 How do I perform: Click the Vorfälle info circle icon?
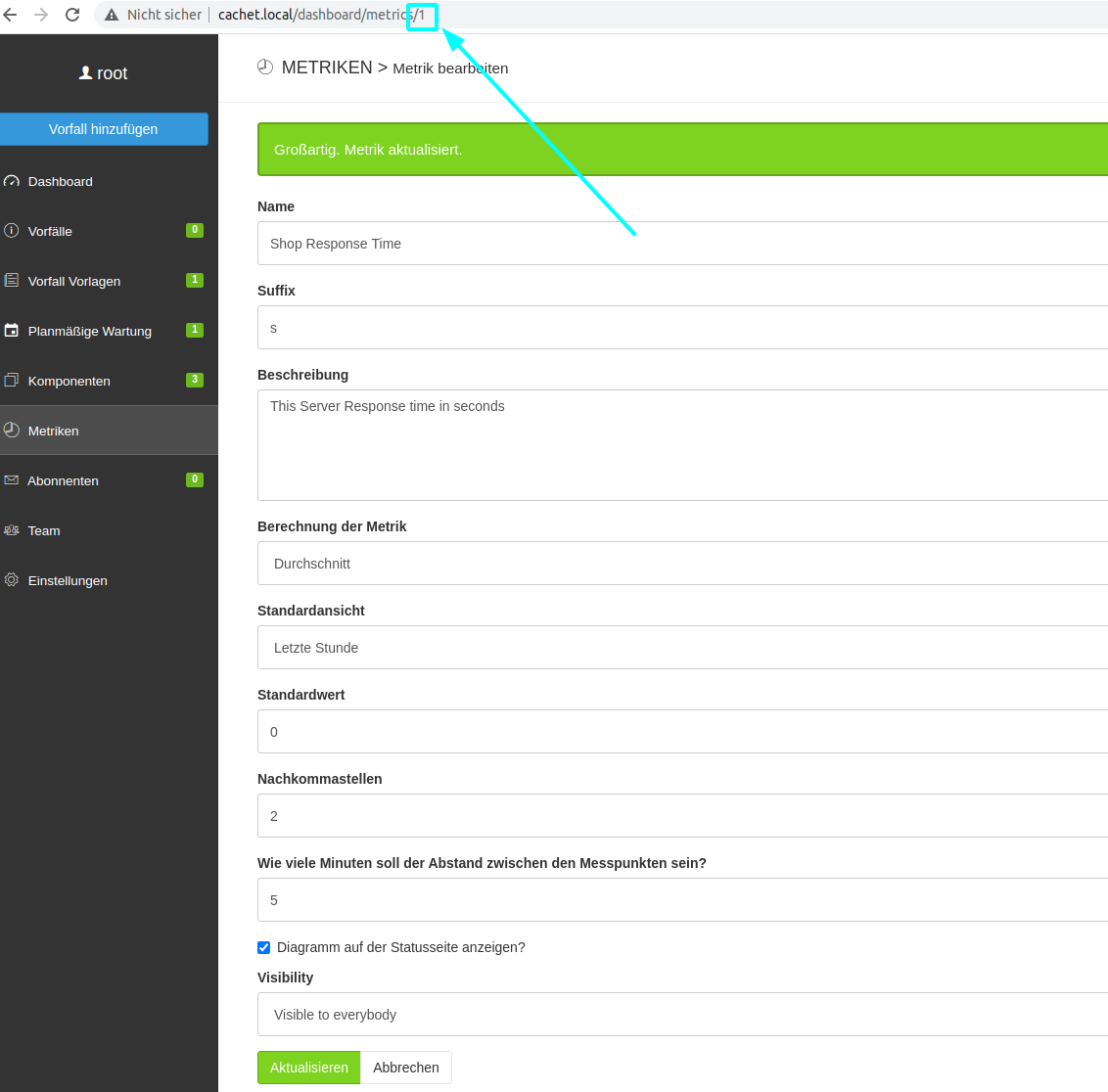12,231
